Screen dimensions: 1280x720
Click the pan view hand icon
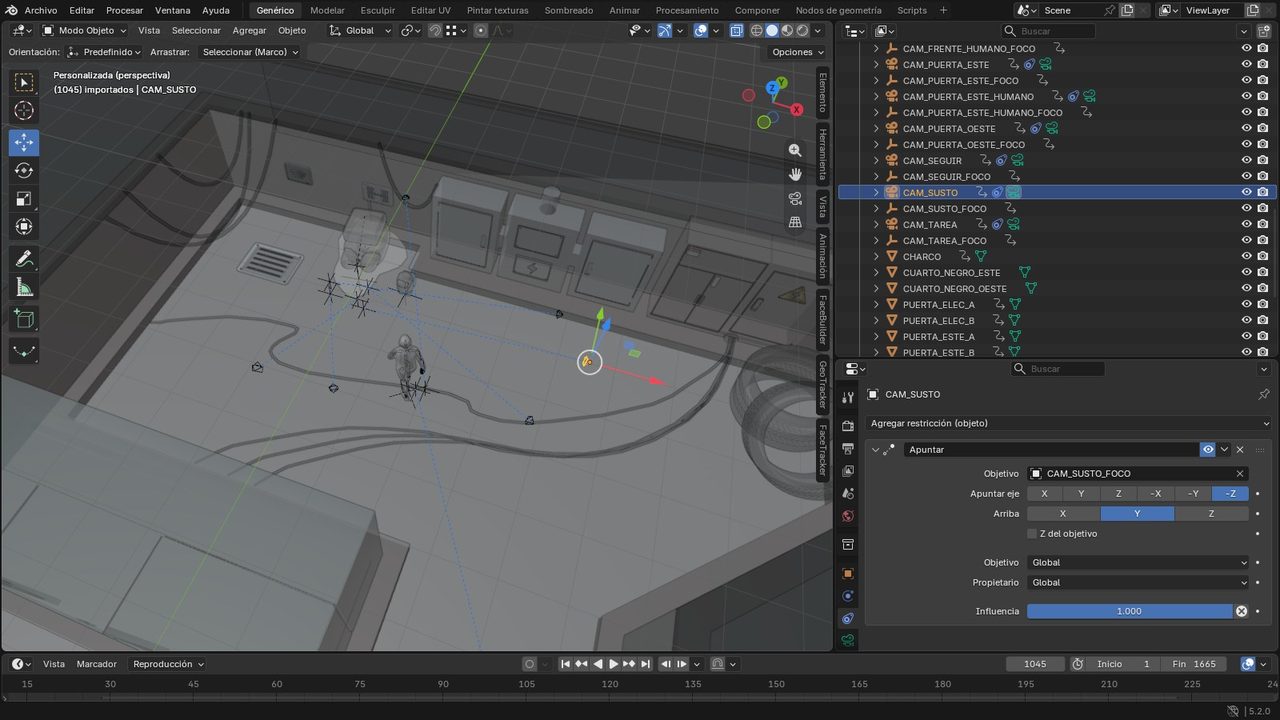point(795,174)
